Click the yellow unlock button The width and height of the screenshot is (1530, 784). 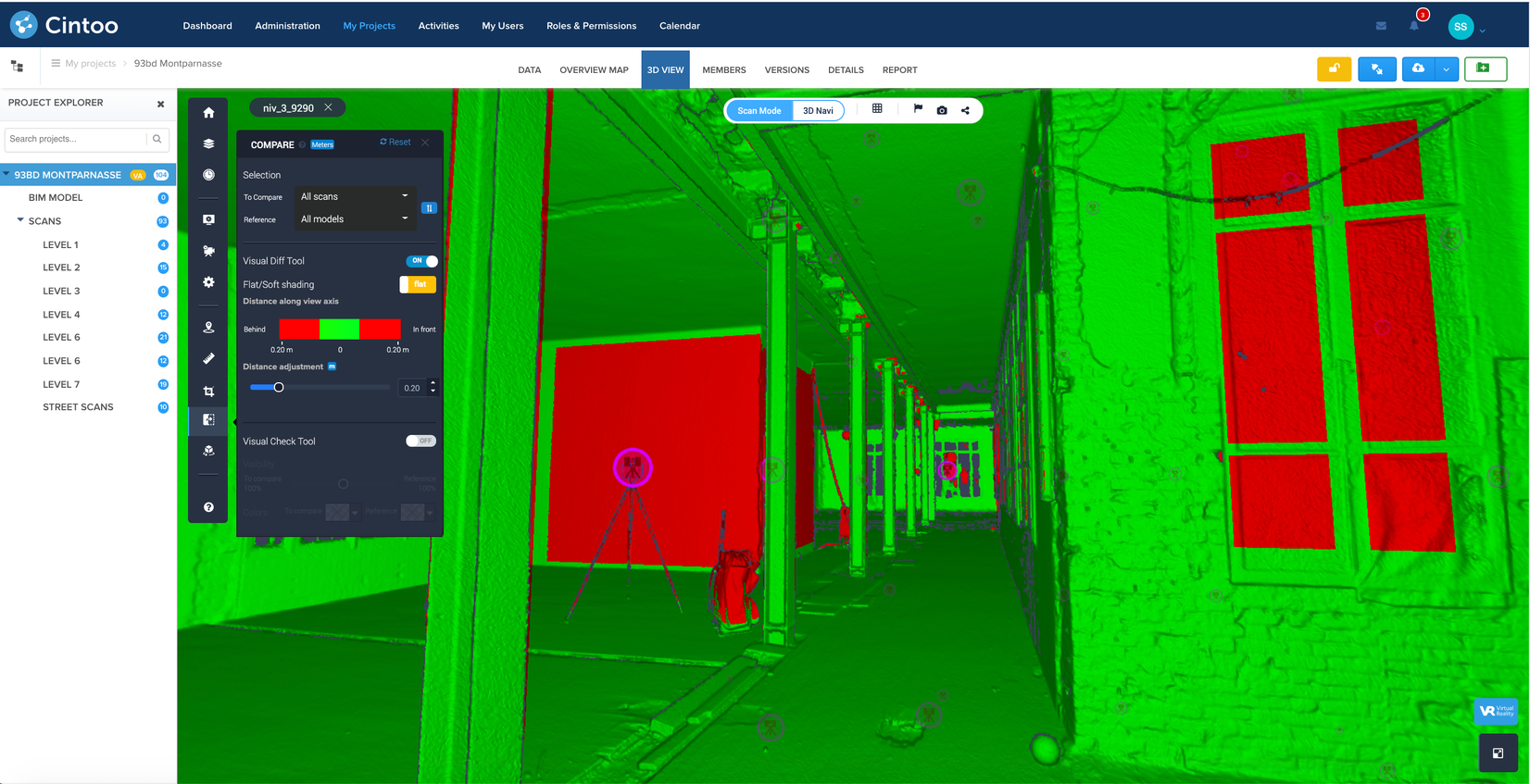tap(1334, 69)
